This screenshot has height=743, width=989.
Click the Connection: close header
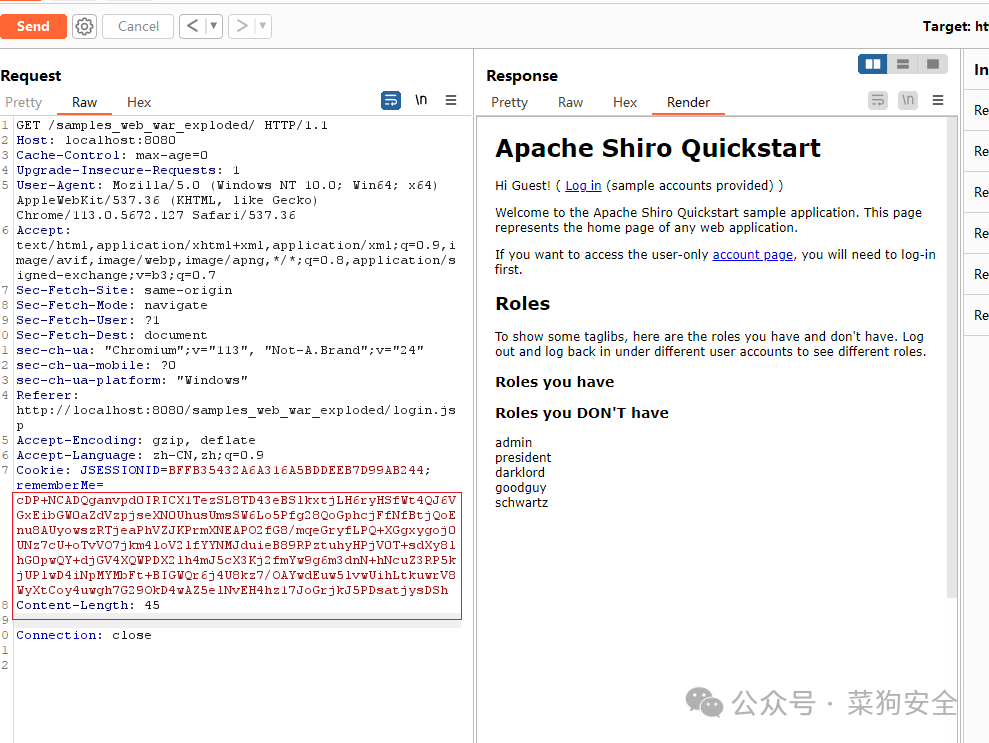tap(83, 636)
